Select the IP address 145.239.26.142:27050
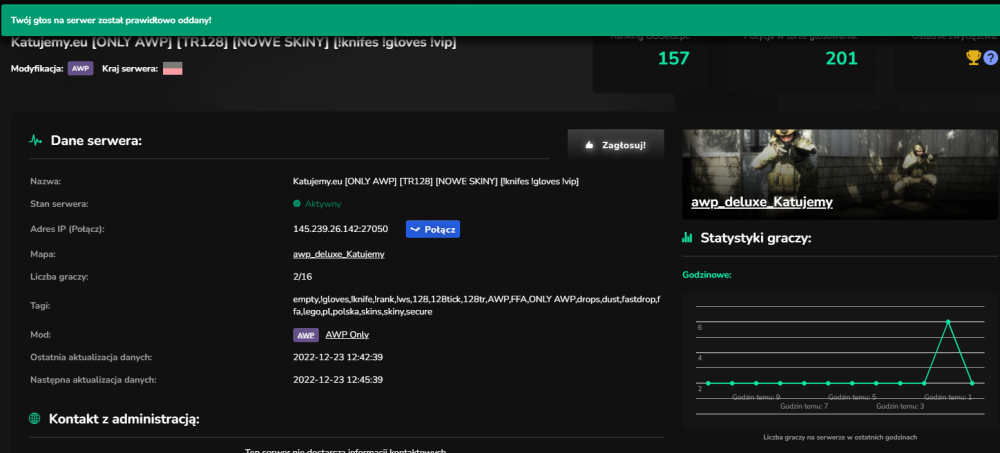Image resolution: width=1000 pixels, height=453 pixels. [341, 229]
